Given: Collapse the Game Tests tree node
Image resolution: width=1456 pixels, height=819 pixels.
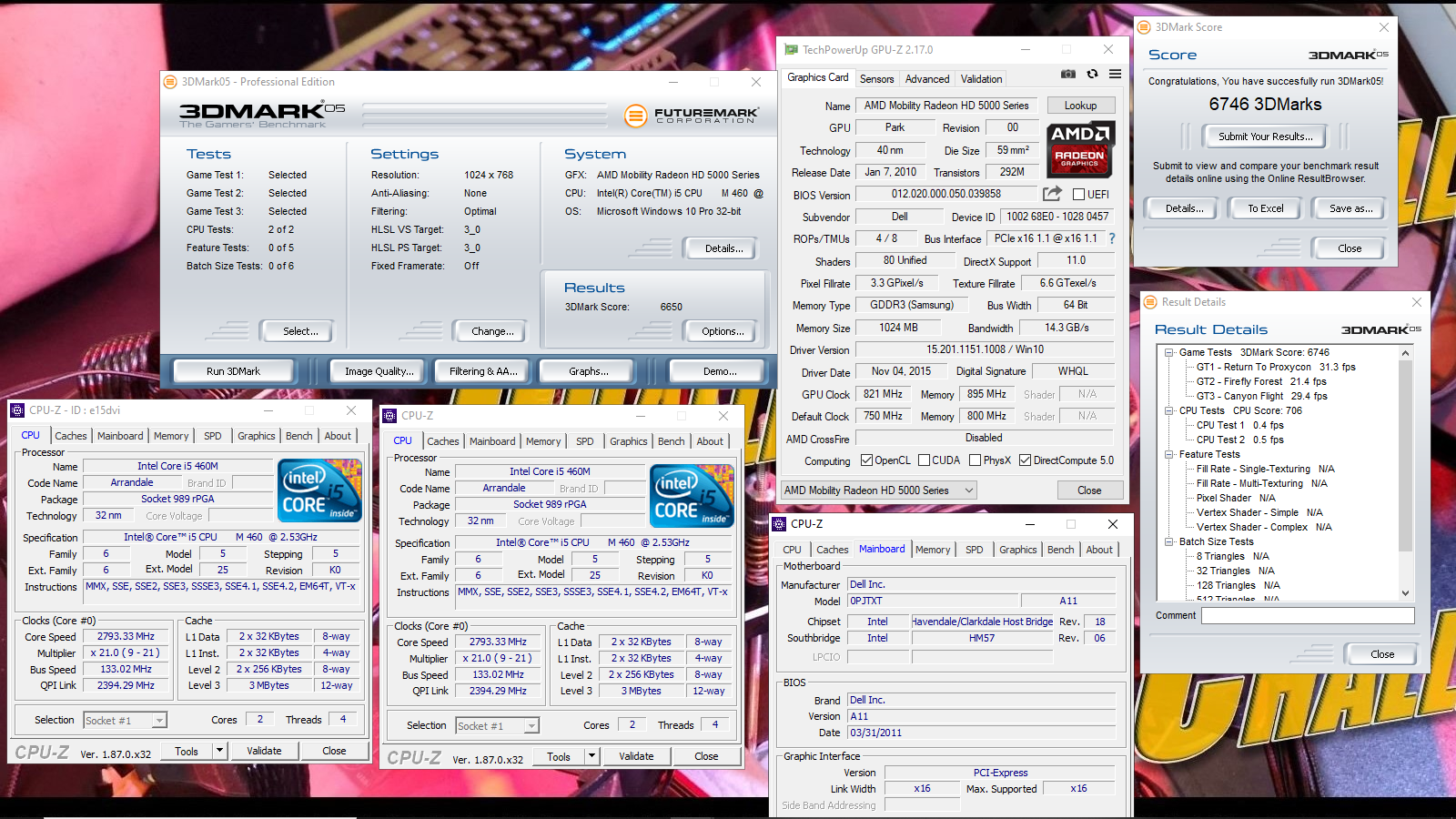Looking at the screenshot, I should point(1169,352).
